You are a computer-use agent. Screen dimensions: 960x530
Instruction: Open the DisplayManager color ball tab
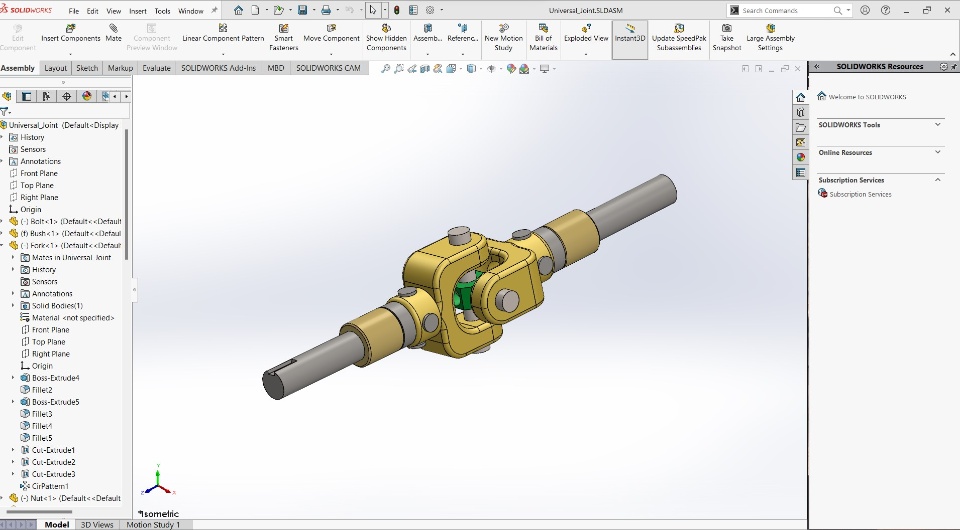tap(87, 96)
